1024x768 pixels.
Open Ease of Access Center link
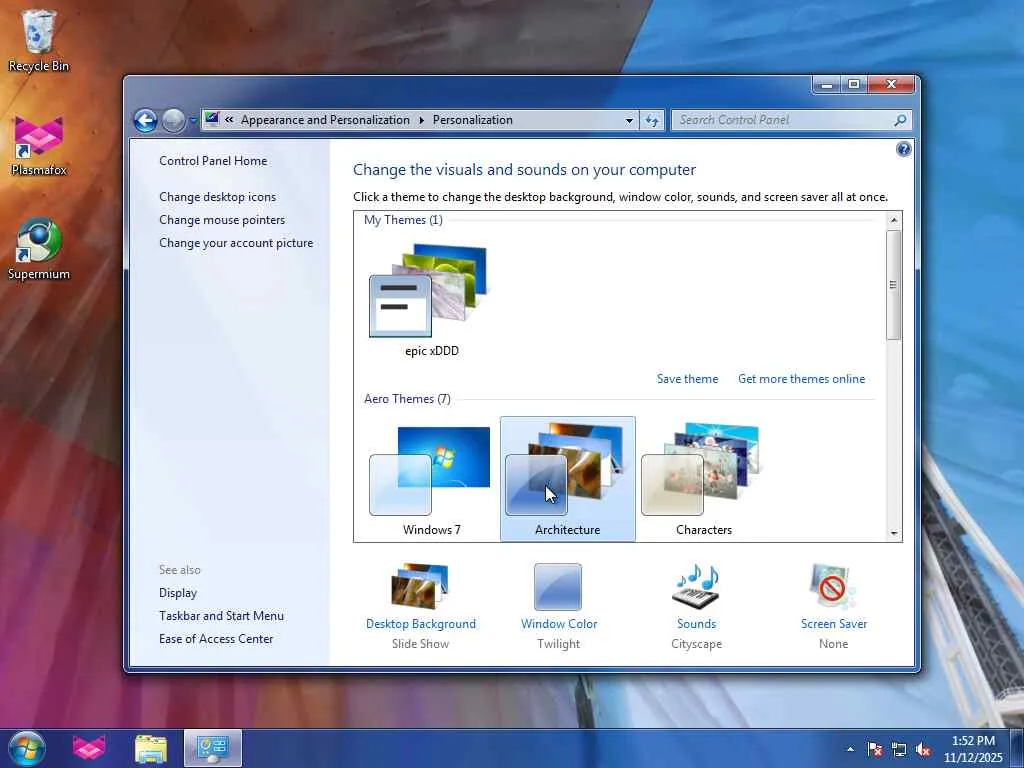[216, 639]
